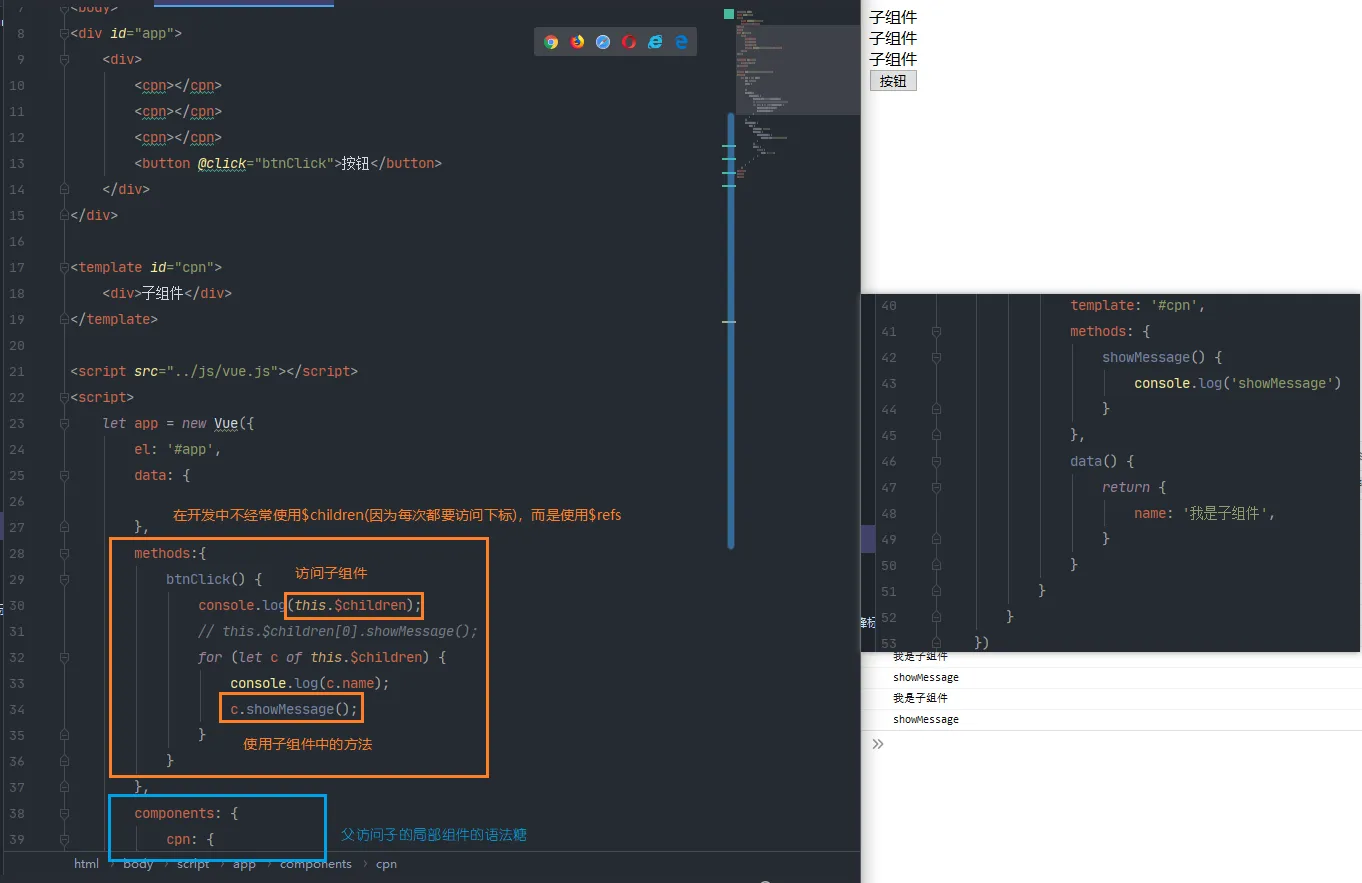Select the html breadcrumb
Viewport: 1362px width, 883px height.
tap(87, 864)
